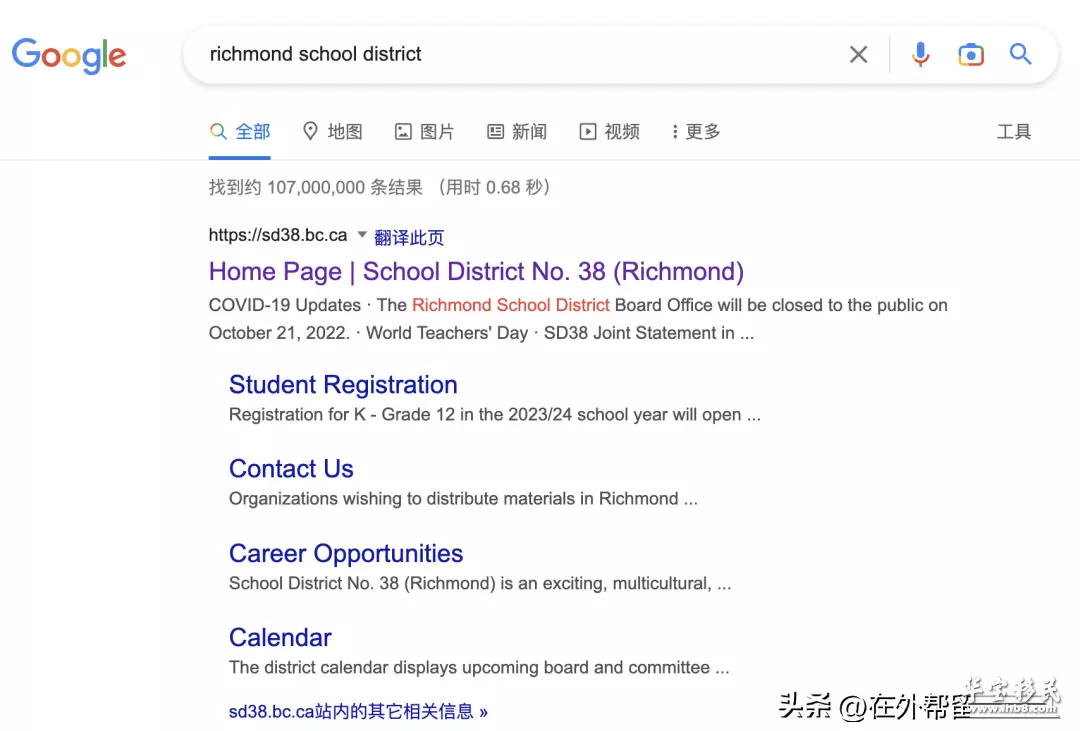Start a voice search with the microphone icon

(x=919, y=55)
